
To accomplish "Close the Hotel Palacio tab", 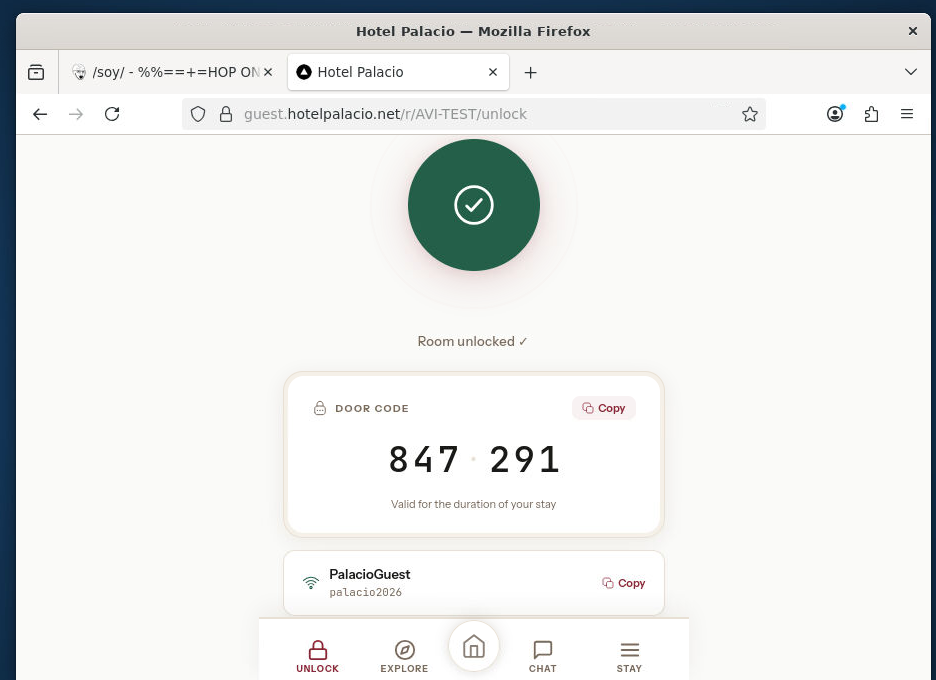I will [492, 72].
